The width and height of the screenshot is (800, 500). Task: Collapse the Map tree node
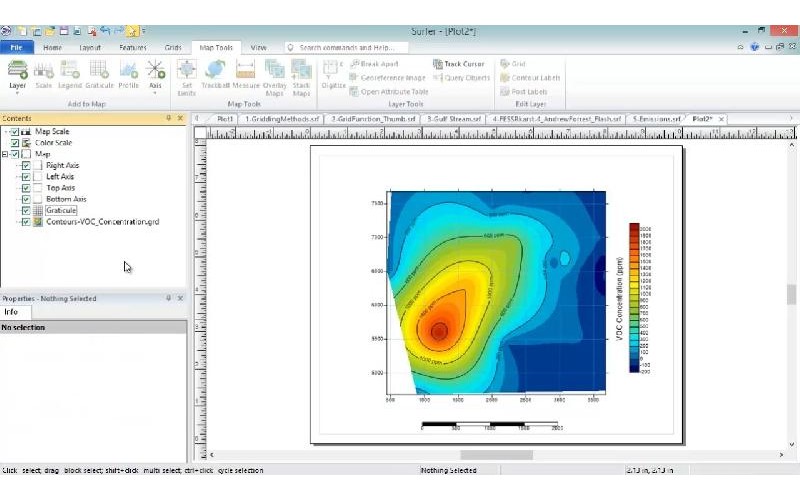(5, 154)
